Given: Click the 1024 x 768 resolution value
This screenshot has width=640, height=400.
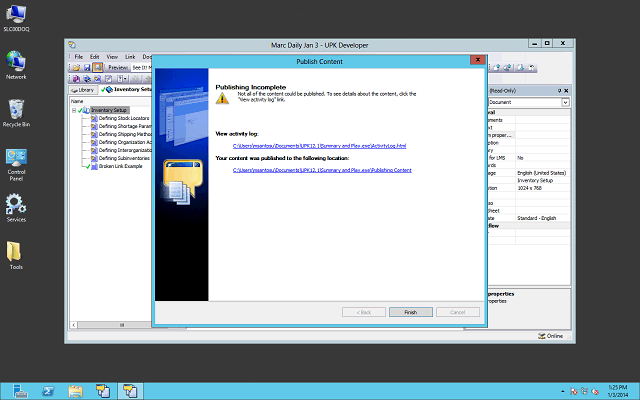Looking at the screenshot, I should pos(529,188).
